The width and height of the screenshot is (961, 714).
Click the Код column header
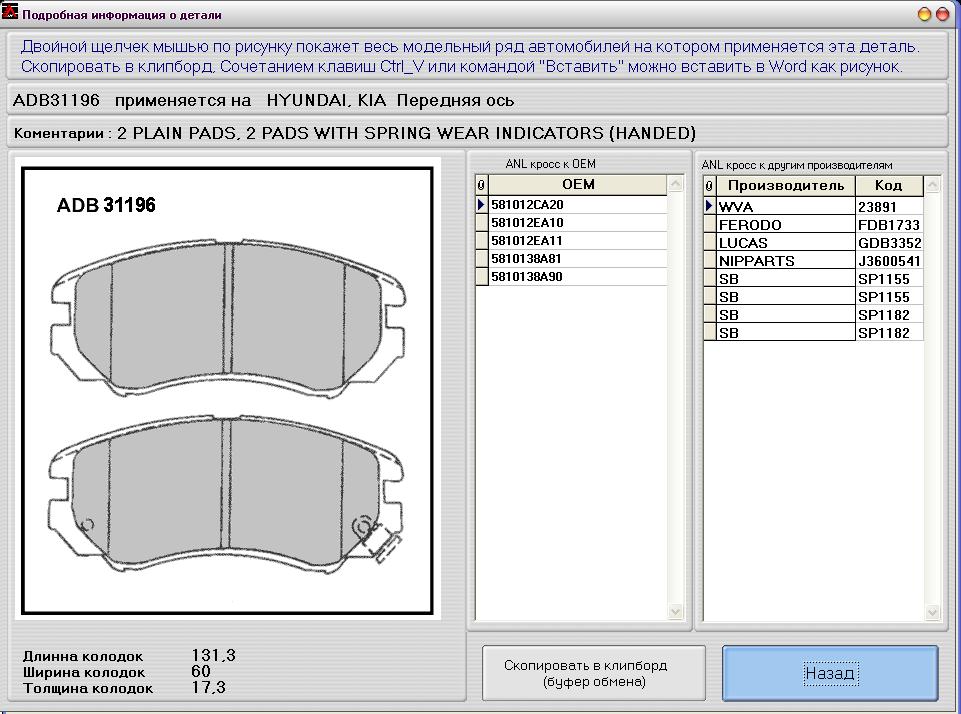[888, 186]
